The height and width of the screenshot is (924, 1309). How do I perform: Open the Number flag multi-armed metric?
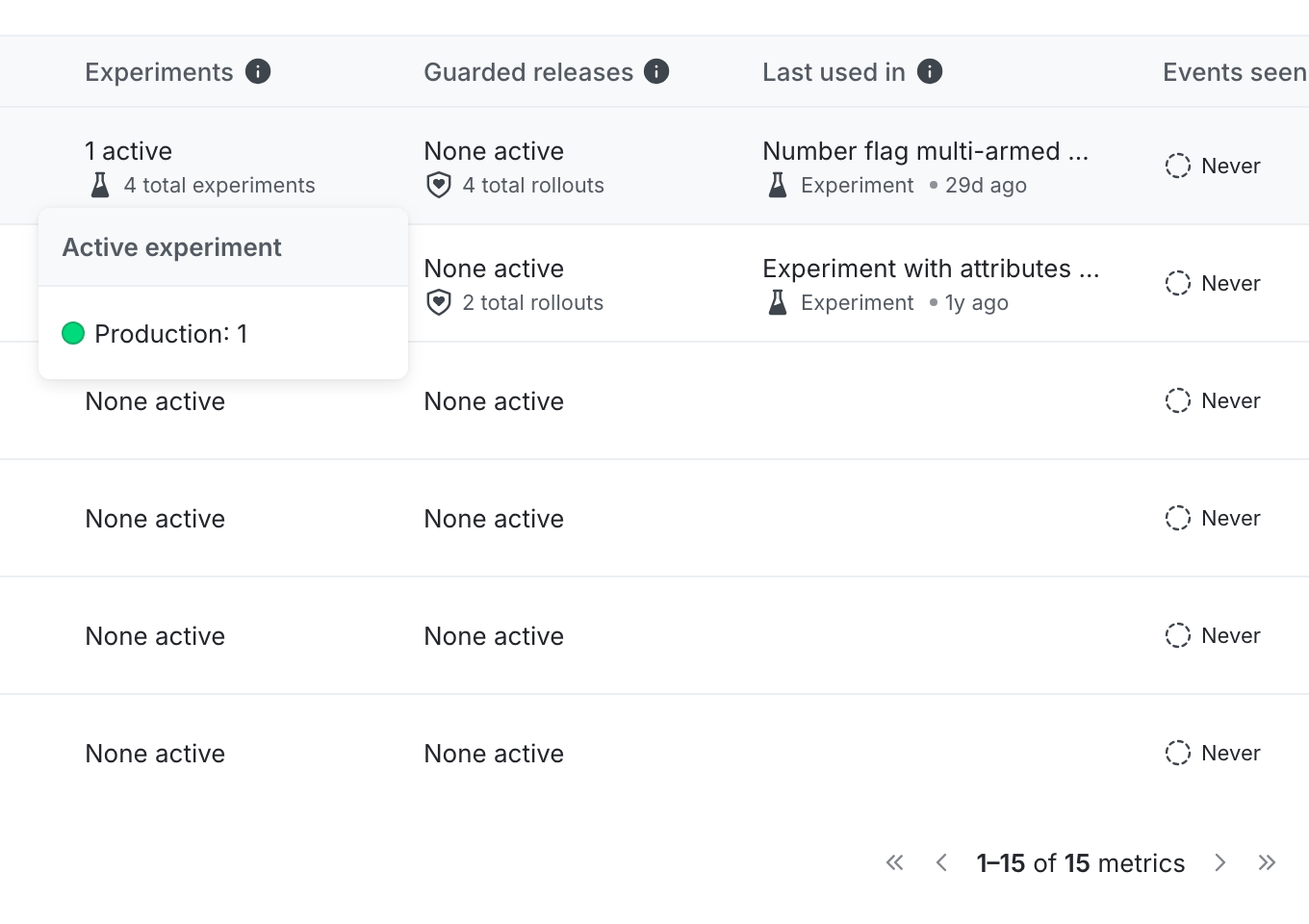pos(925,151)
